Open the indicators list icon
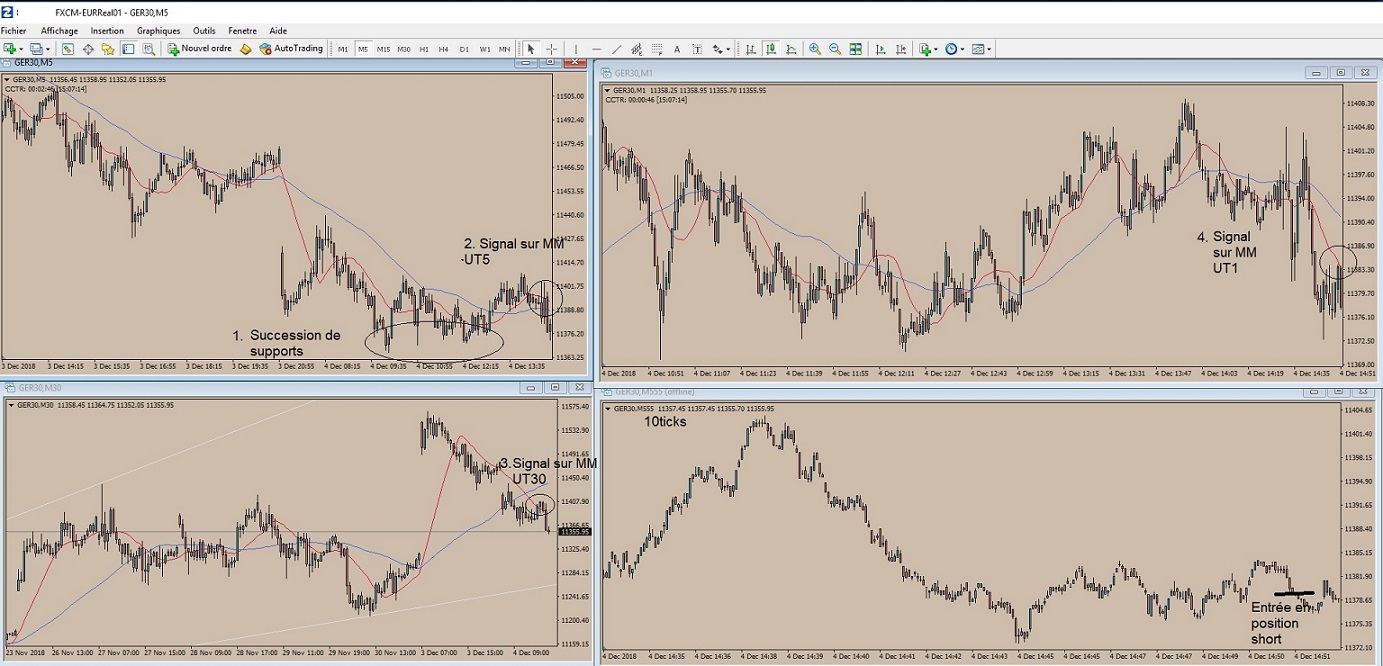The width and height of the screenshot is (1383, 666). [x=925, y=49]
